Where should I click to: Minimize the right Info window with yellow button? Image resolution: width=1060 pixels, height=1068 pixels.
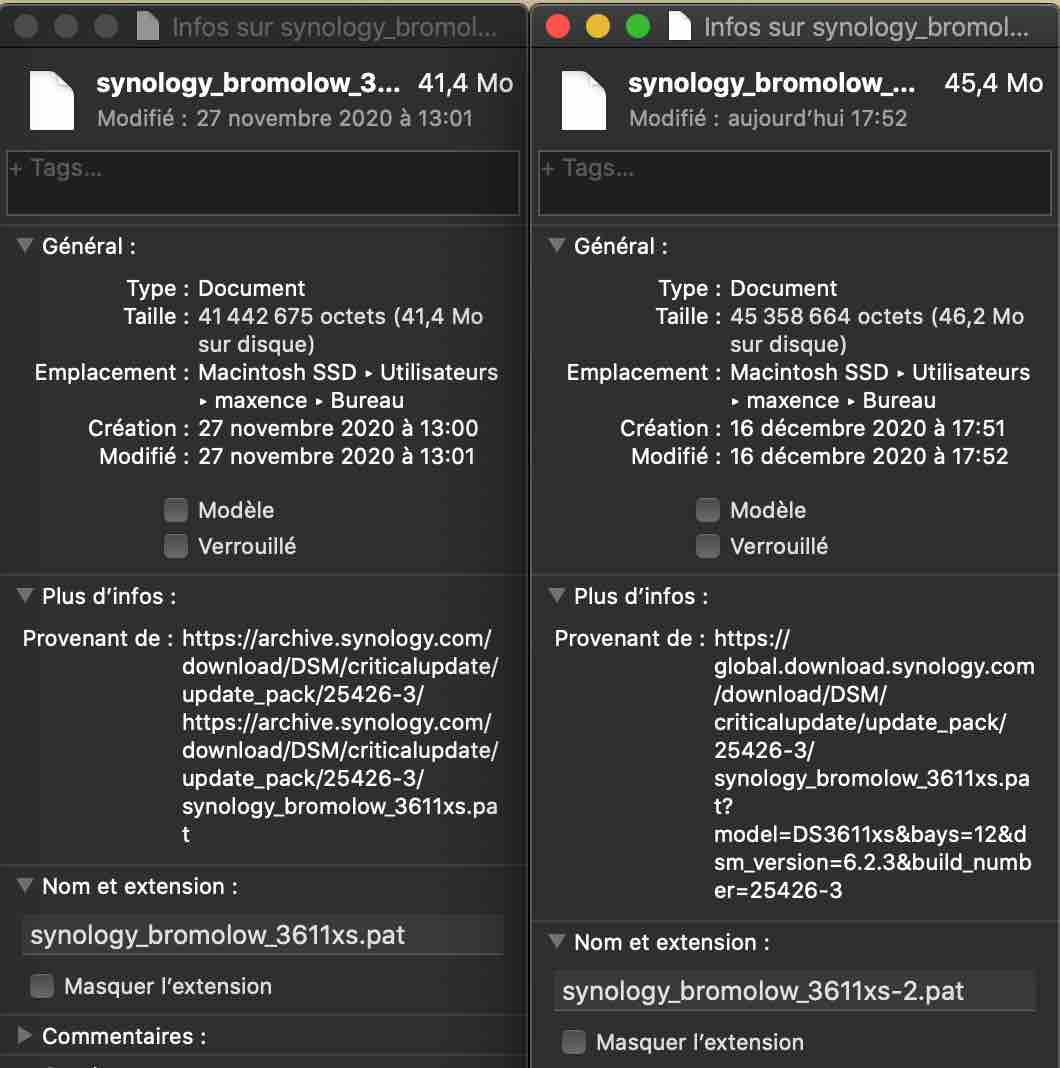click(597, 27)
